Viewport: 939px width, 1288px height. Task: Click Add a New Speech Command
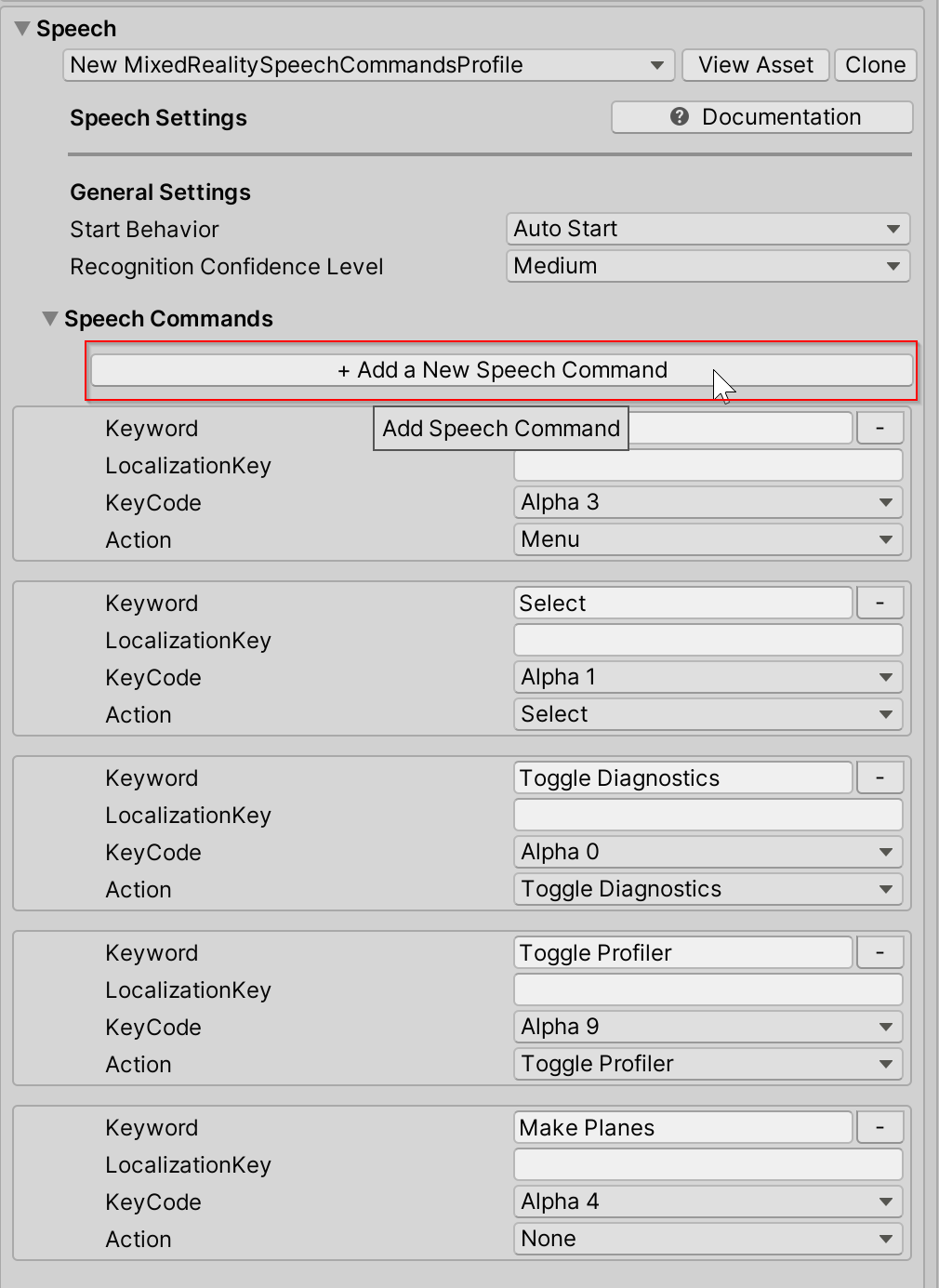point(502,370)
